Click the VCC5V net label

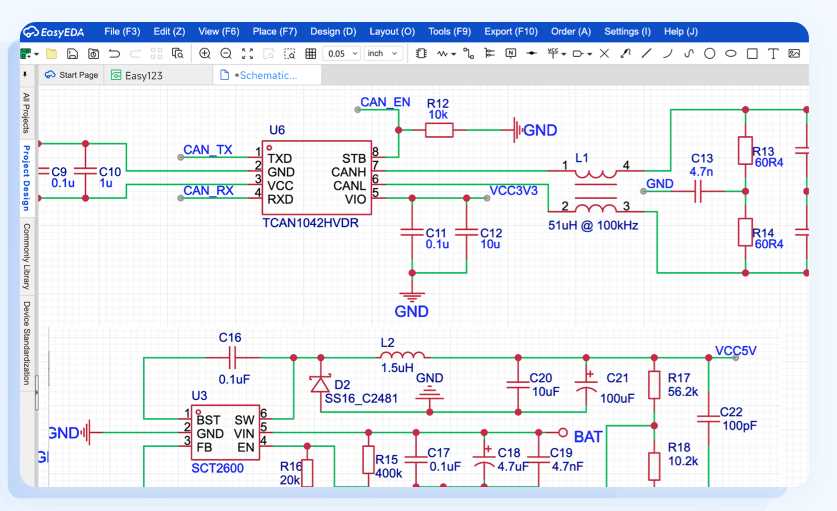pos(736,351)
